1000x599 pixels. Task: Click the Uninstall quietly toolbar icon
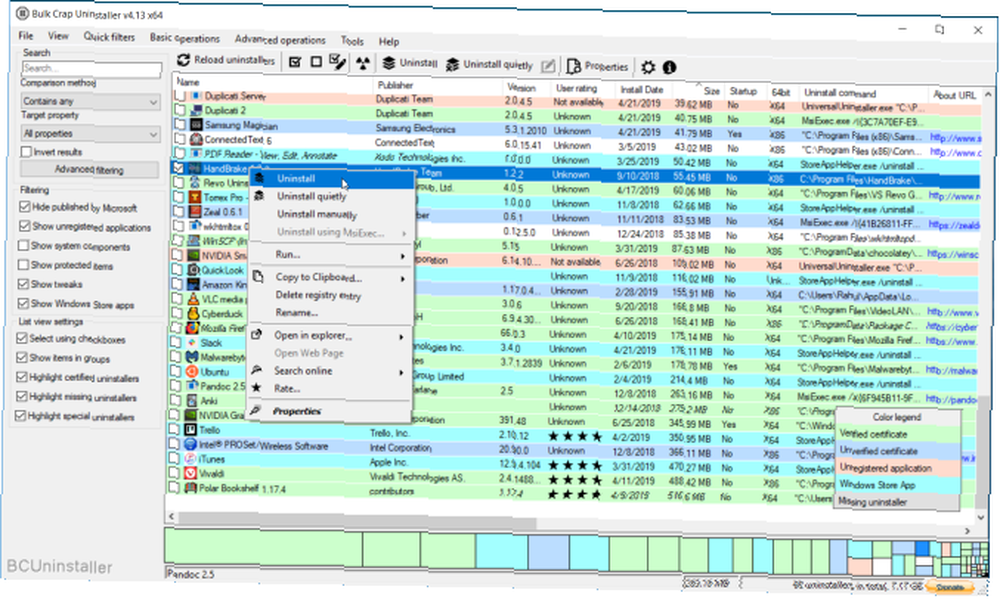pyautogui.click(x=452, y=64)
